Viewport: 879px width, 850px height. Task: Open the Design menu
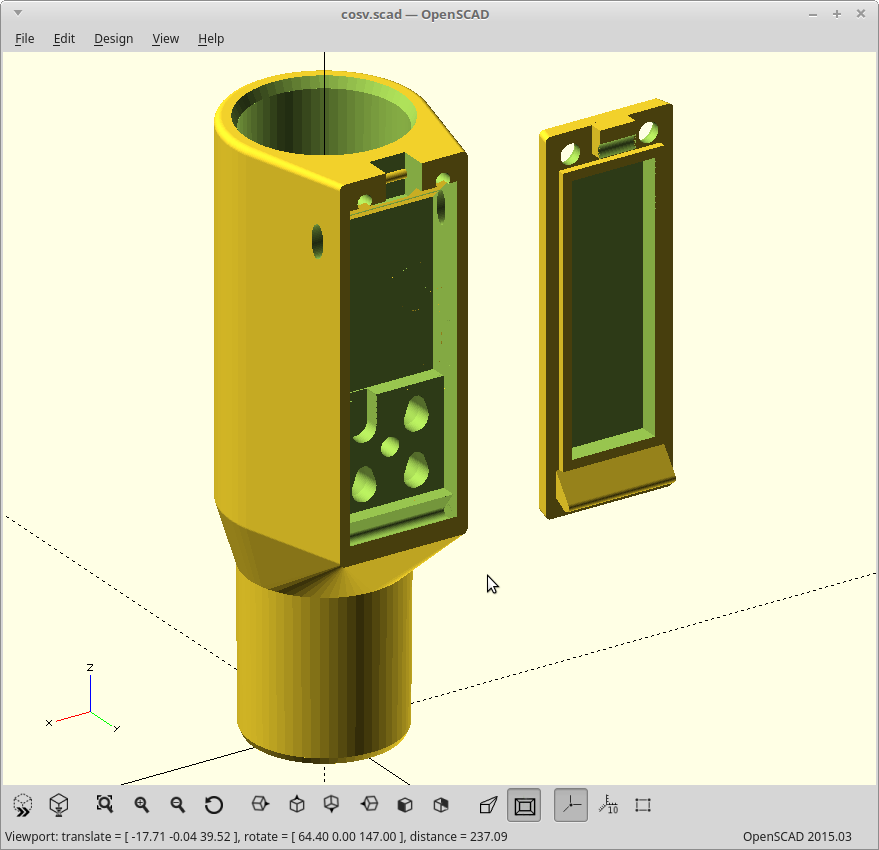(x=113, y=38)
